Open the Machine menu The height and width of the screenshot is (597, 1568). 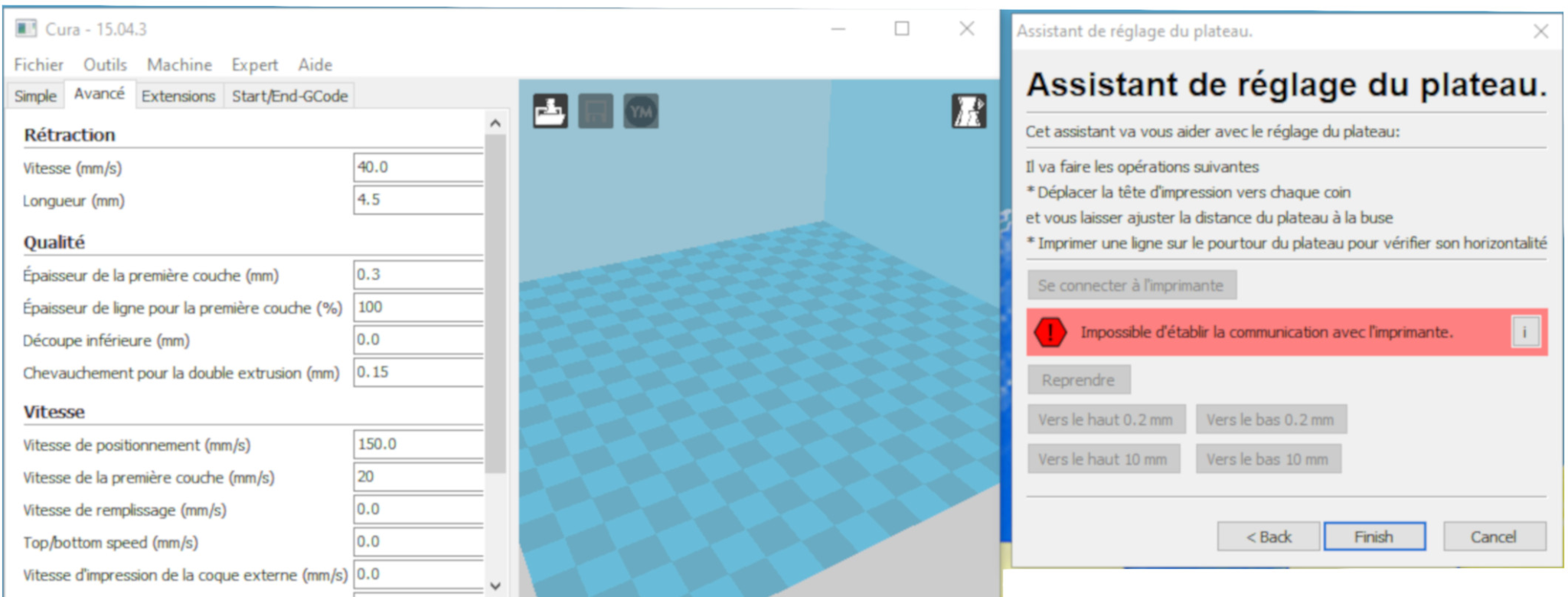179,65
